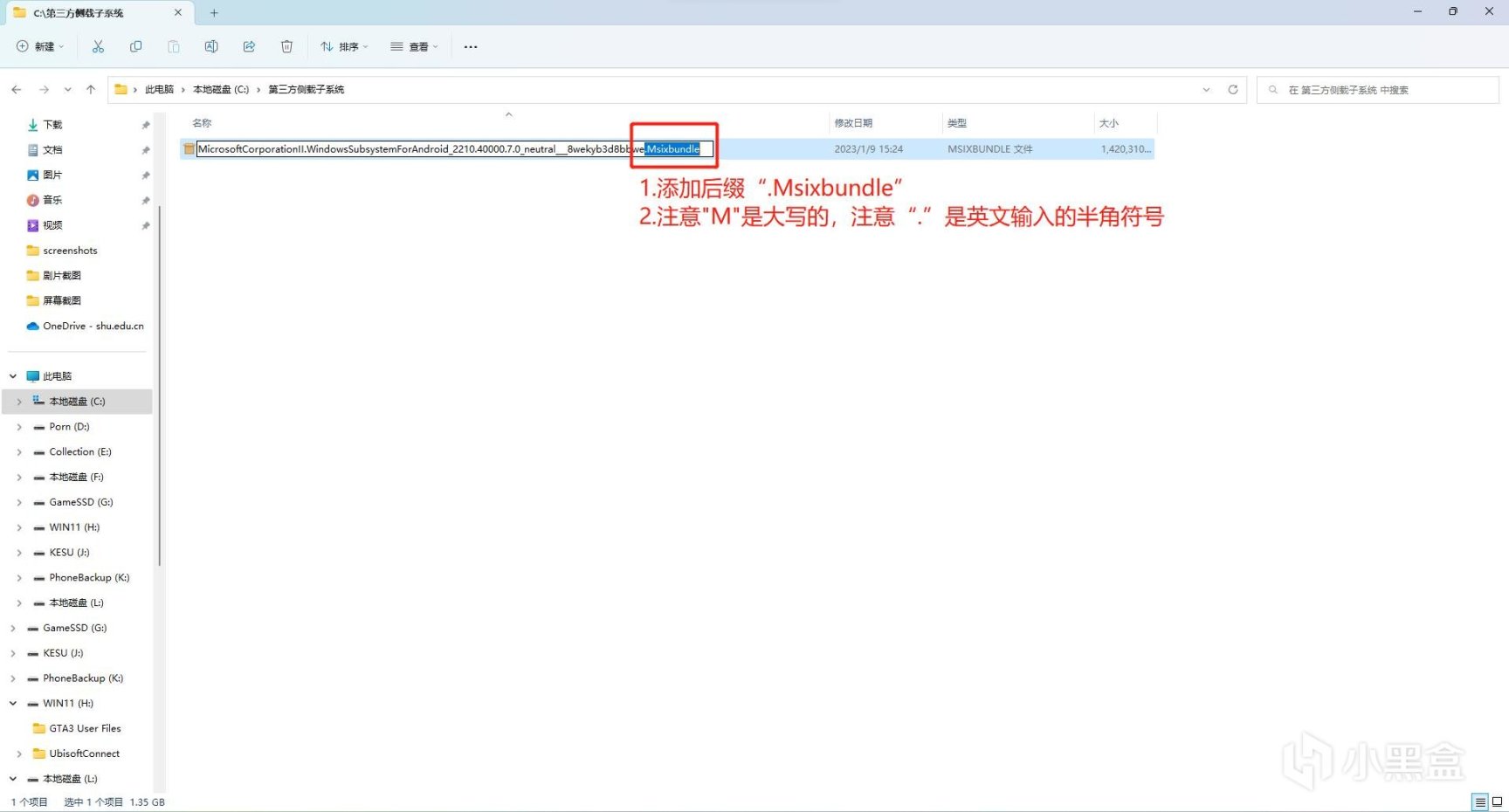Open GTA3 User Files folder in sidebar
This screenshot has height=812, width=1509.
click(85, 728)
